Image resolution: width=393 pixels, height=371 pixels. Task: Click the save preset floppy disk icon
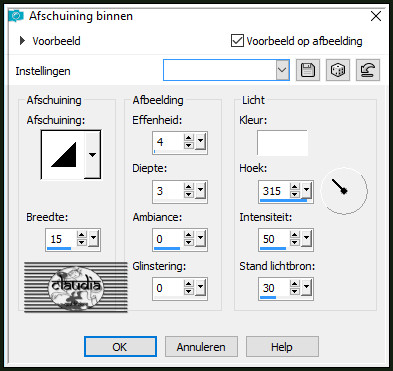click(308, 70)
